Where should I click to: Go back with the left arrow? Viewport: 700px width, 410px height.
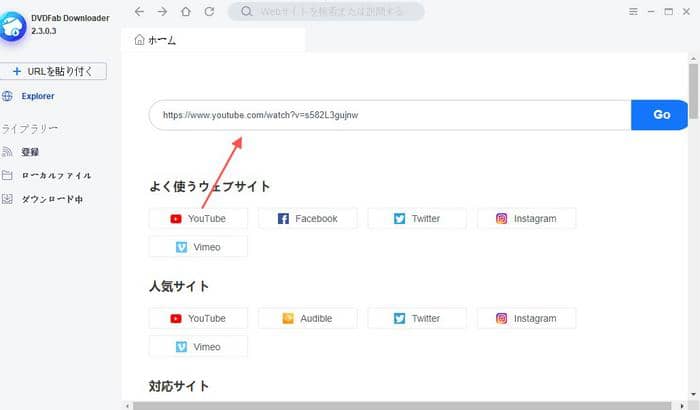tap(139, 12)
